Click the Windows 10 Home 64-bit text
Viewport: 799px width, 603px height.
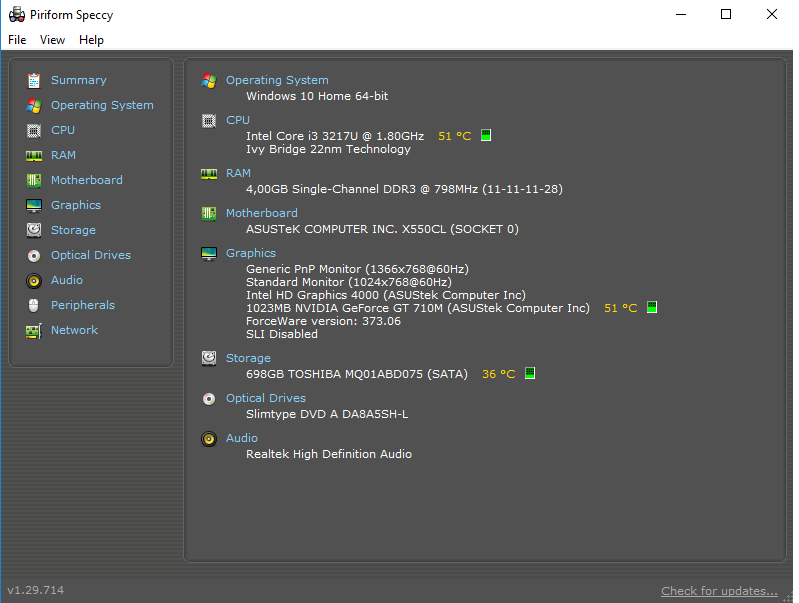coord(317,96)
